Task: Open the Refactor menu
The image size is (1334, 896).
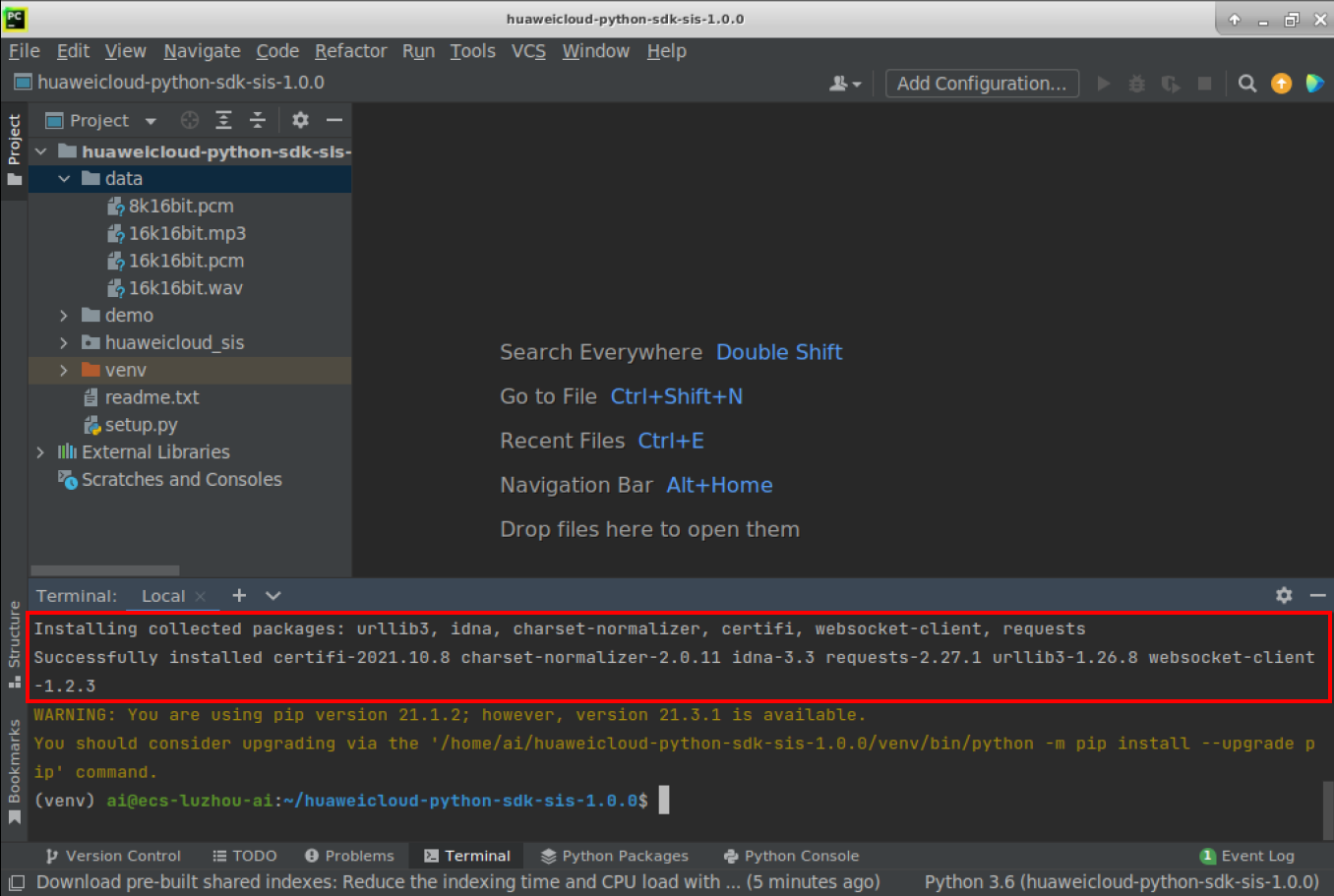Action: 350,51
